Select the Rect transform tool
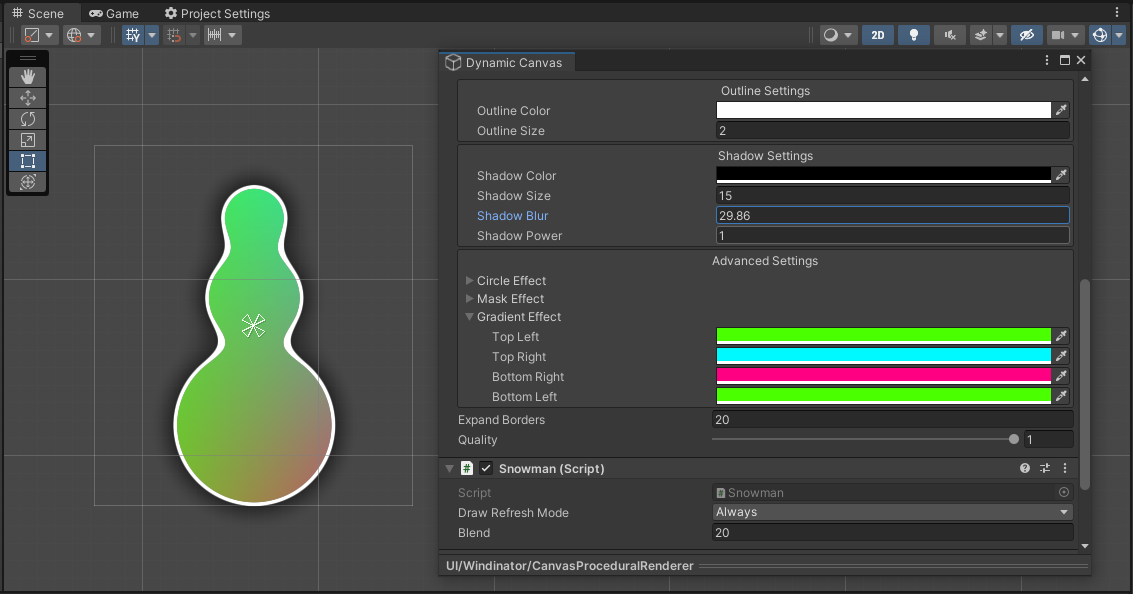Viewport: 1133px width, 594px height. pos(27,160)
